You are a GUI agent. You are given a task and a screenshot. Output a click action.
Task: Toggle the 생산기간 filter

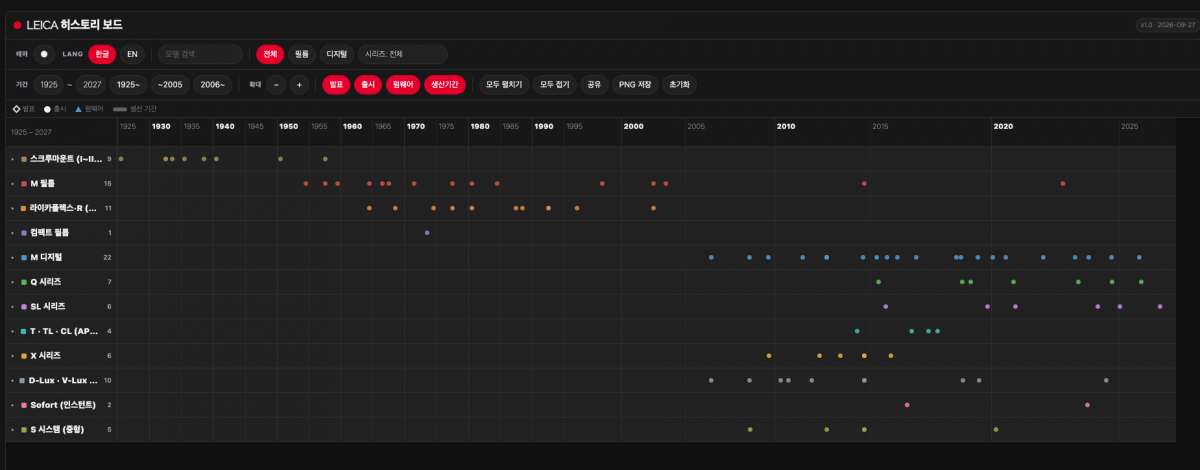coord(445,85)
